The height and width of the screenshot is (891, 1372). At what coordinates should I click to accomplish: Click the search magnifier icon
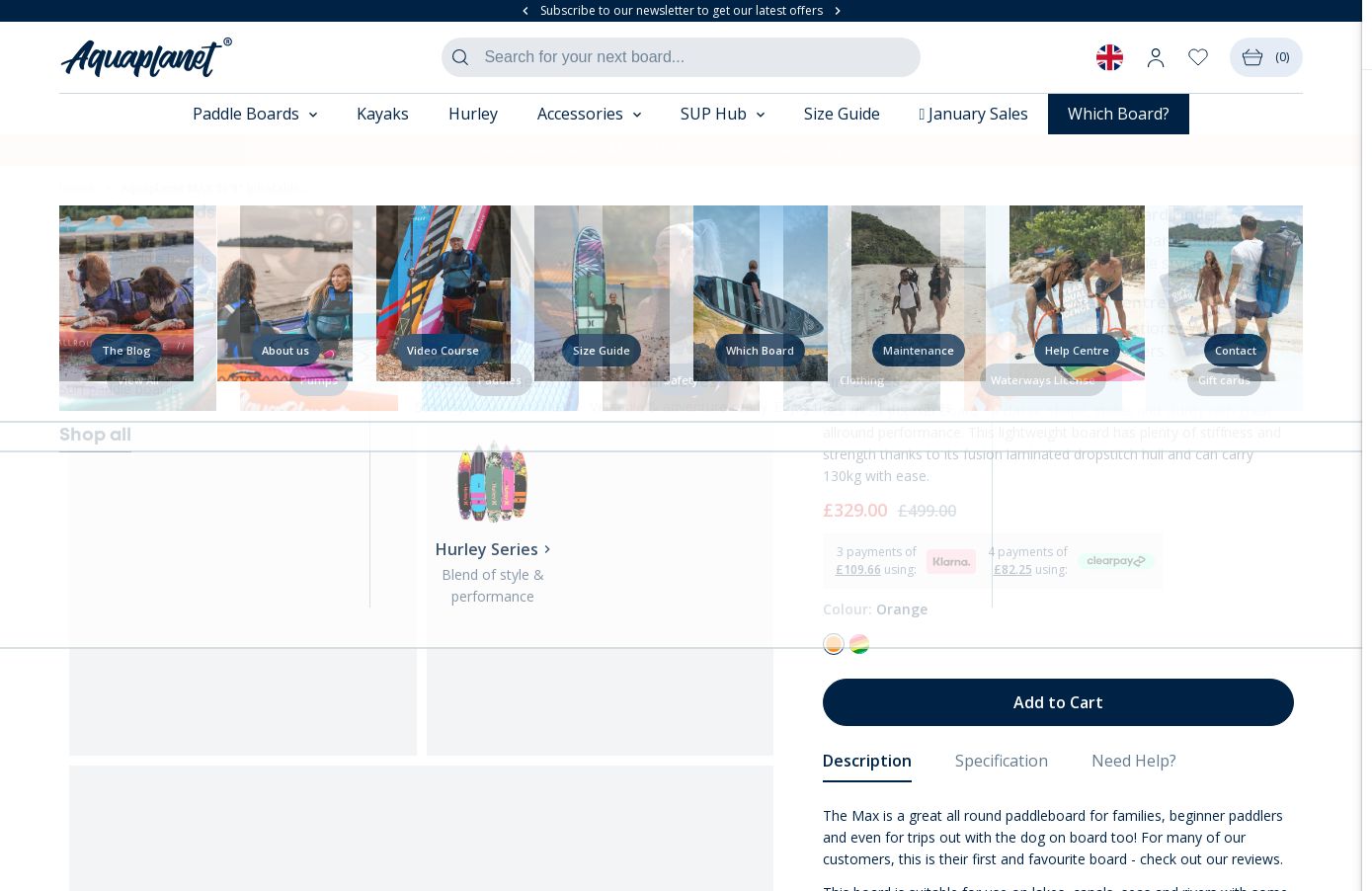(460, 57)
